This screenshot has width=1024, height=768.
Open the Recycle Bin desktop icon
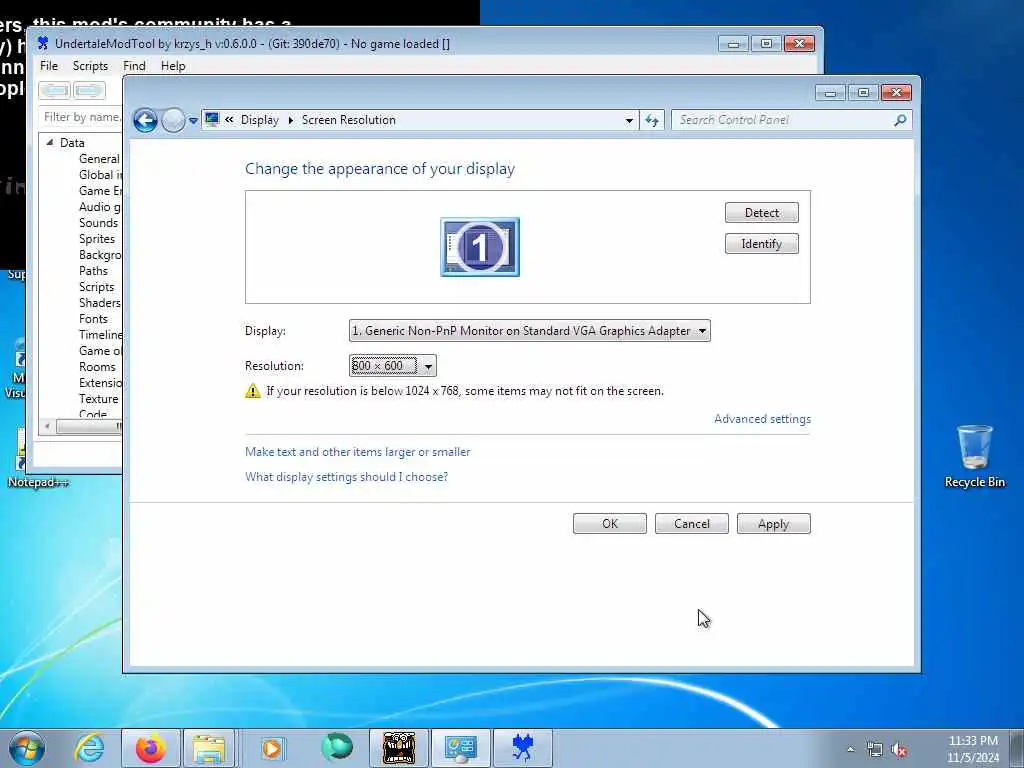point(974,456)
